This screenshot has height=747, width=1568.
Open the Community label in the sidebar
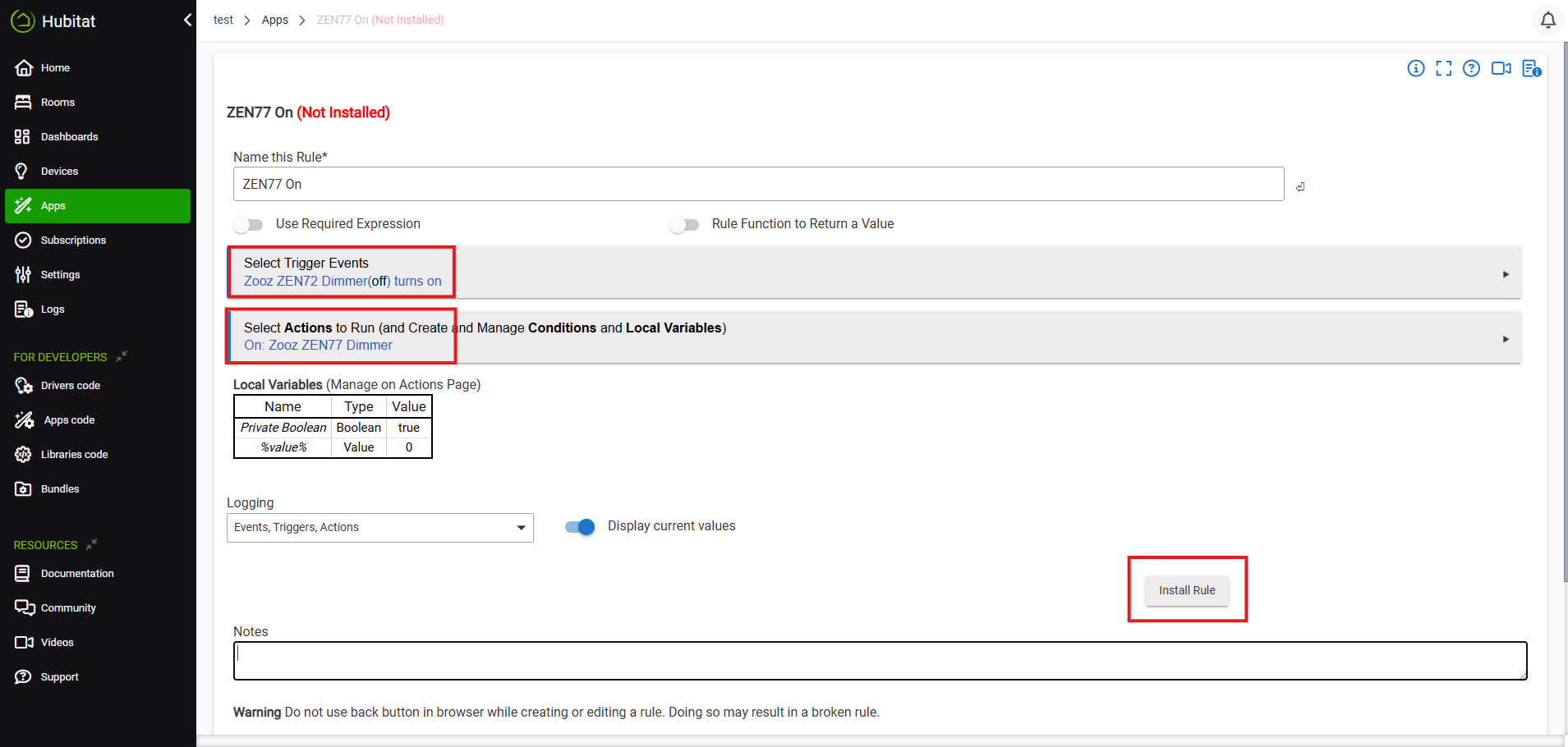[69, 608]
